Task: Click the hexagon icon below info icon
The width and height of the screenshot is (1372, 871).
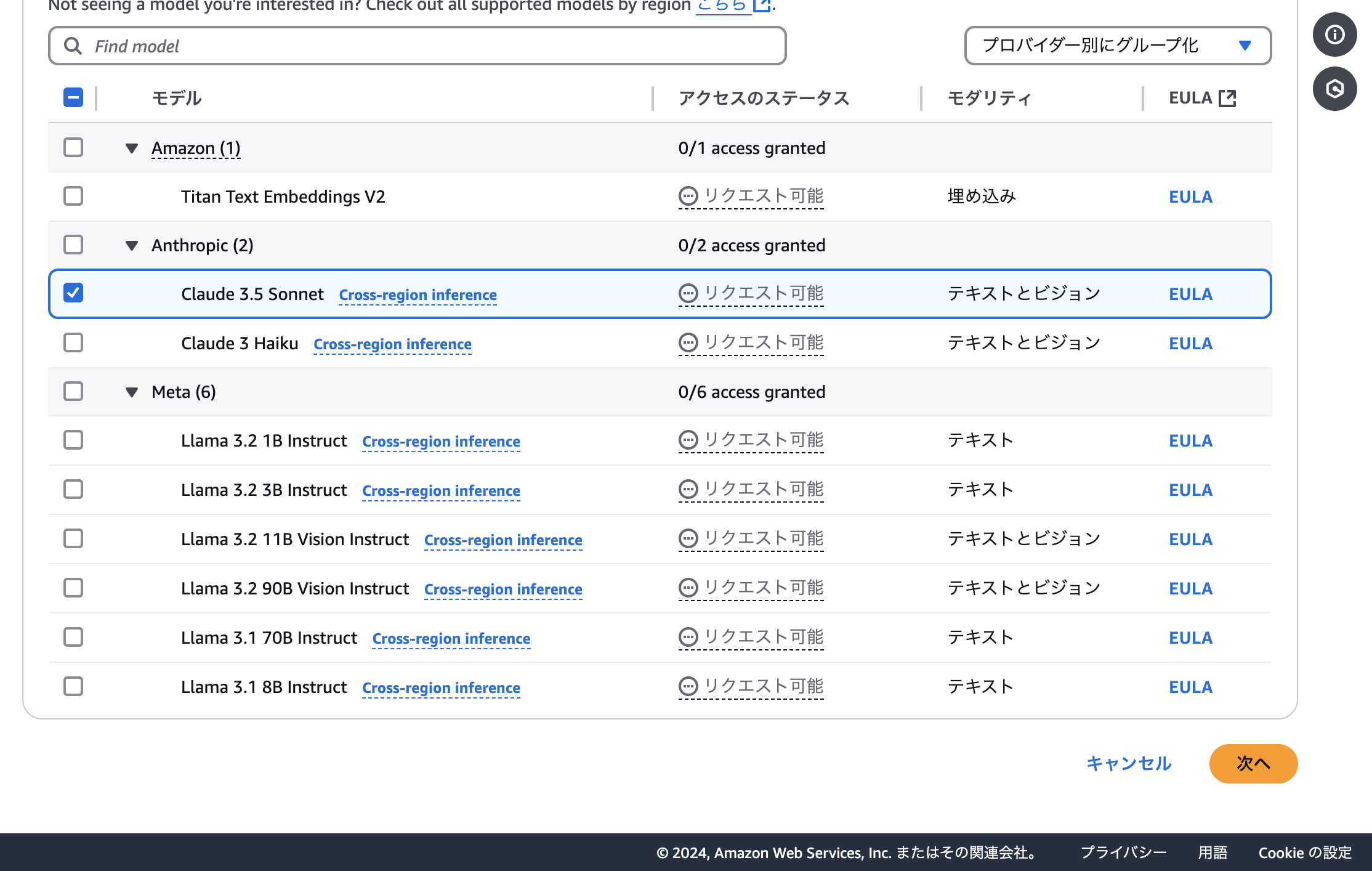Action: pyautogui.click(x=1334, y=89)
